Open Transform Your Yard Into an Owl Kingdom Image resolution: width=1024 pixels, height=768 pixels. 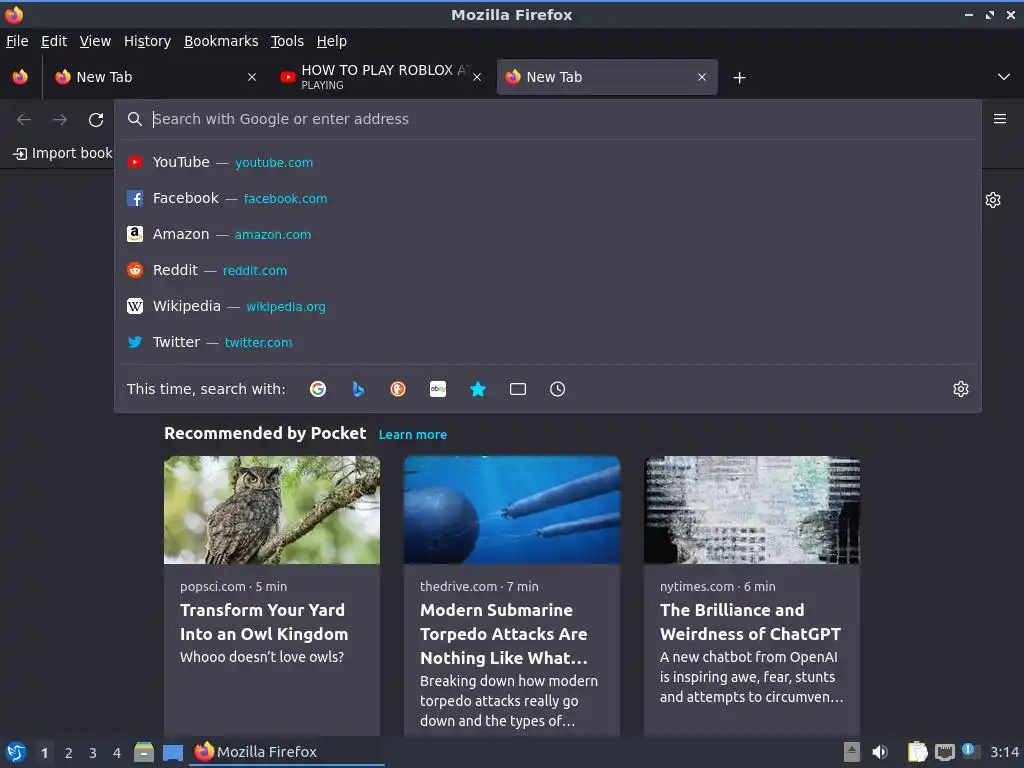264,622
